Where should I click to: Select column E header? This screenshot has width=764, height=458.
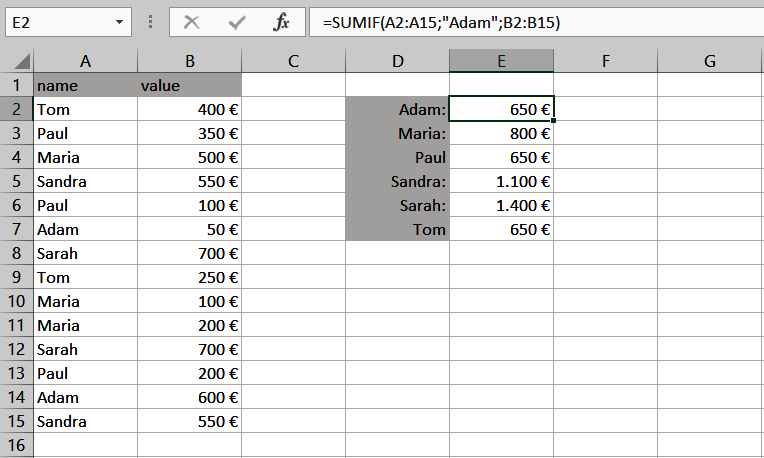coord(501,61)
